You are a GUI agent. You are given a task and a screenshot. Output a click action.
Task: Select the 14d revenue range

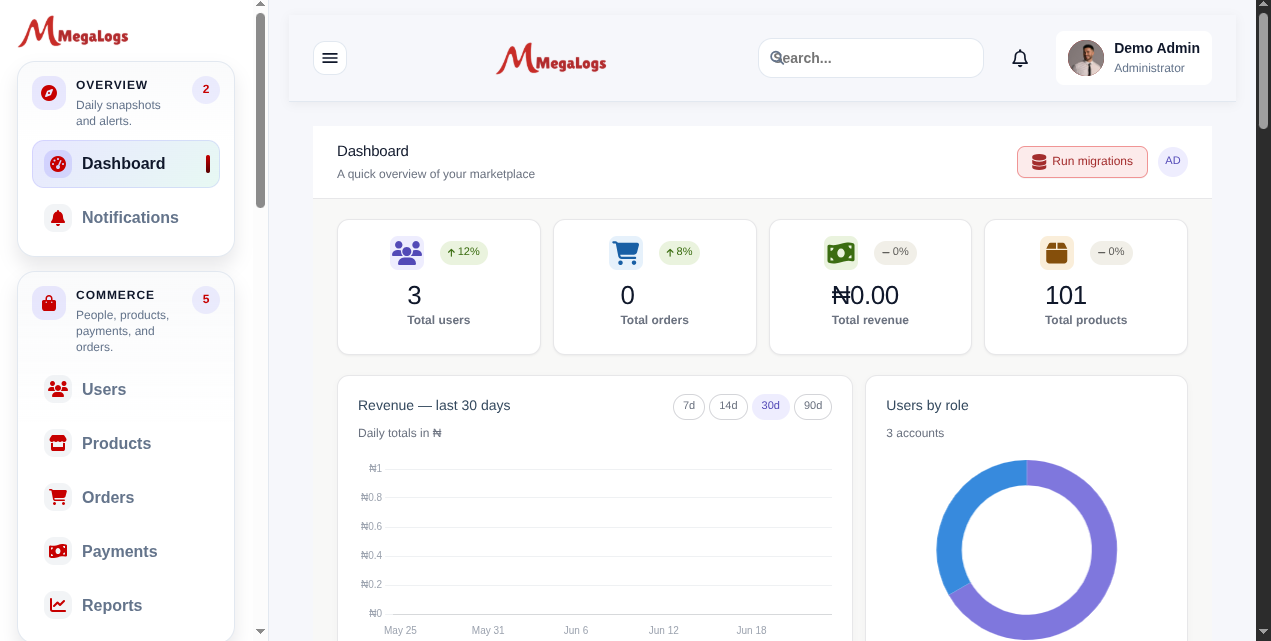[x=728, y=407]
